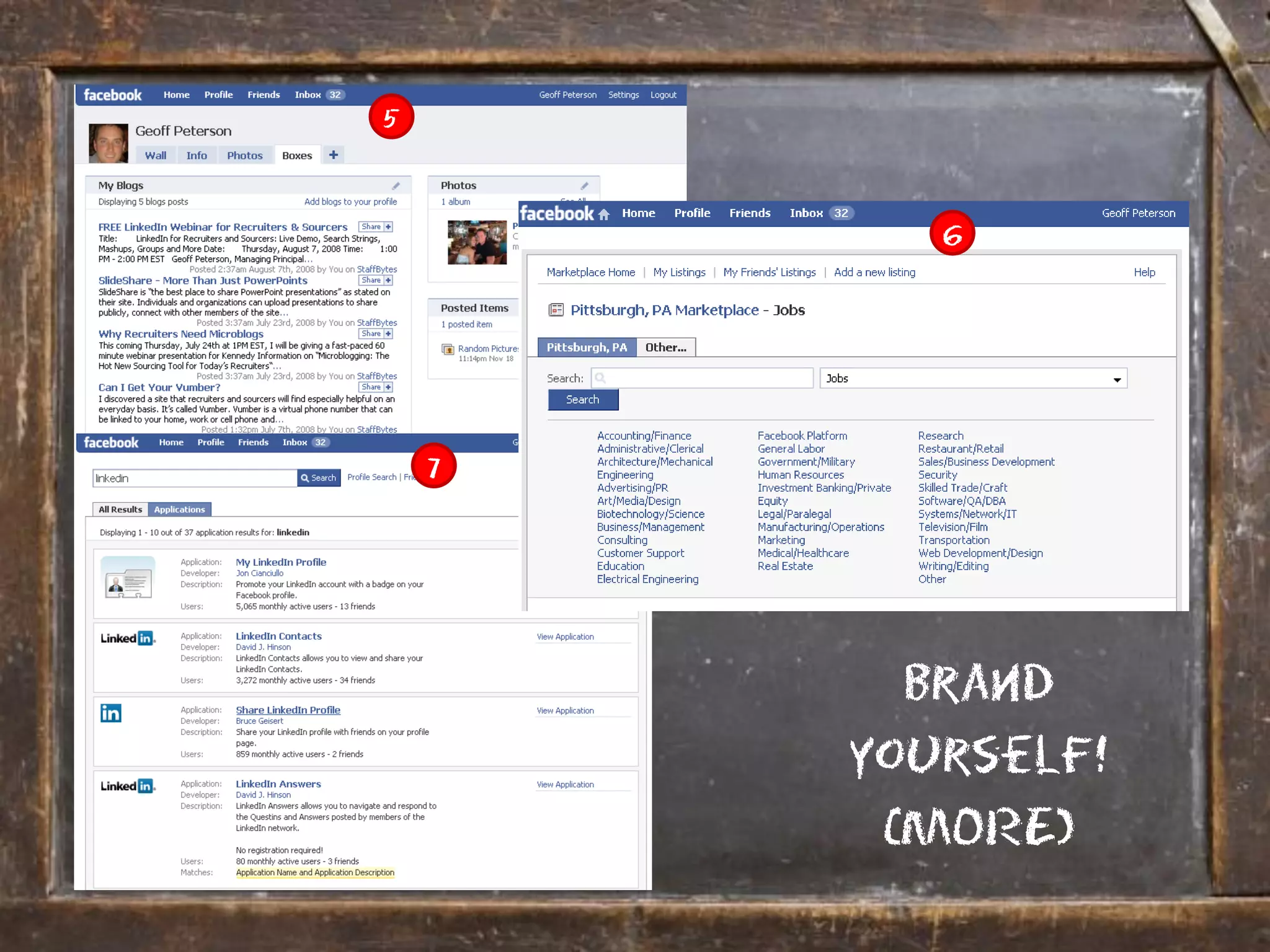
Task: Click the pencil edit icon on My Blogs
Action: click(x=396, y=186)
